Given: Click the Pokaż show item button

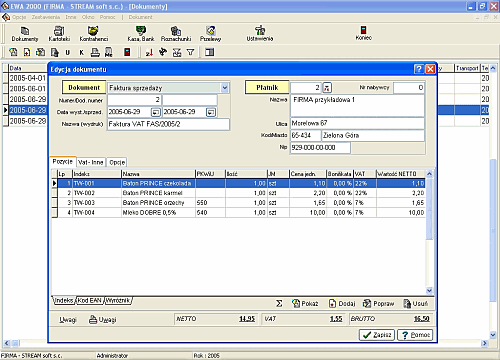Looking at the screenshot, I should [x=305, y=303].
